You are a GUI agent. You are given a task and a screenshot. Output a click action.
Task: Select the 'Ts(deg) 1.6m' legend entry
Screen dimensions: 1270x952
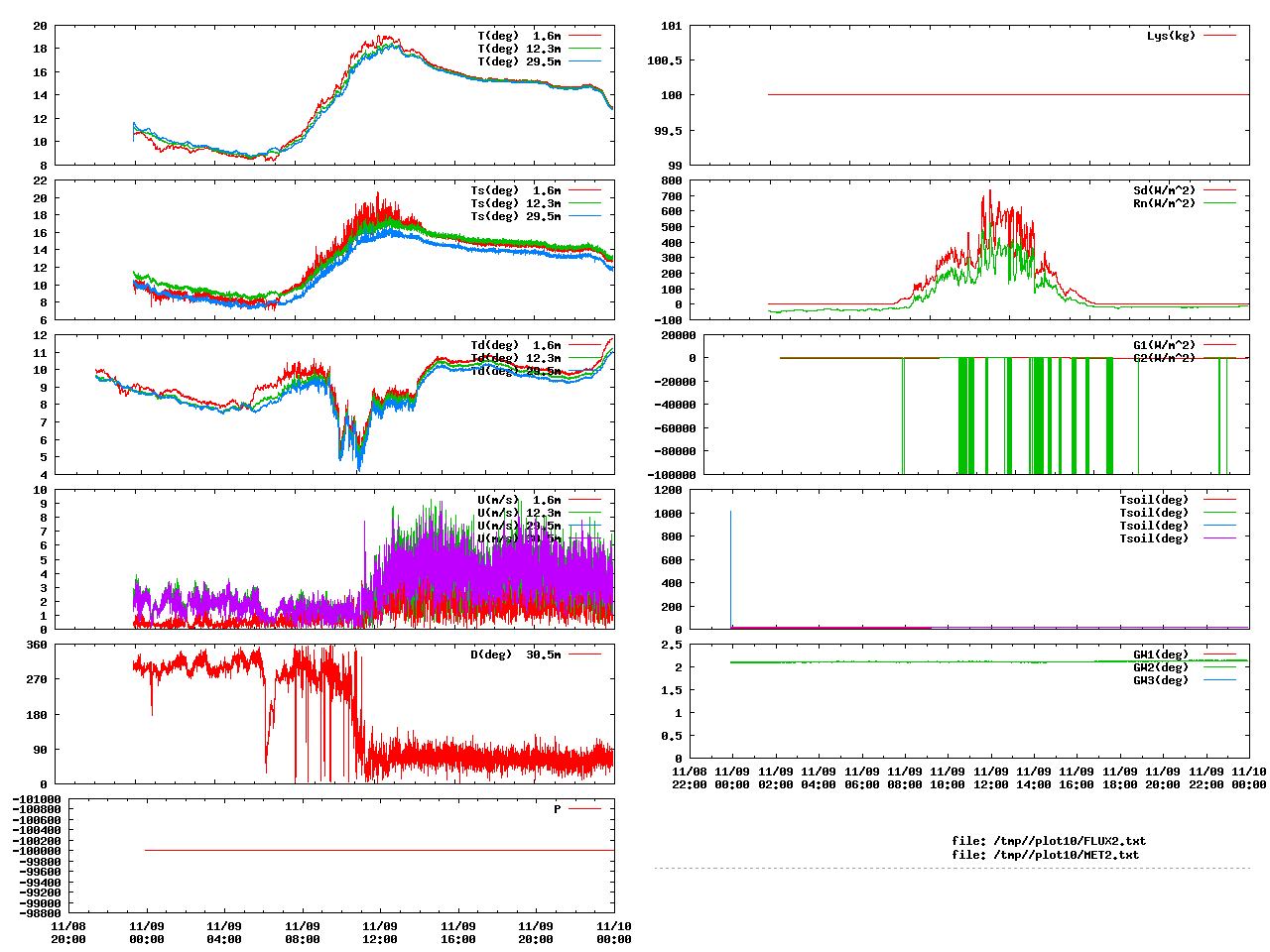[x=515, y=190]
